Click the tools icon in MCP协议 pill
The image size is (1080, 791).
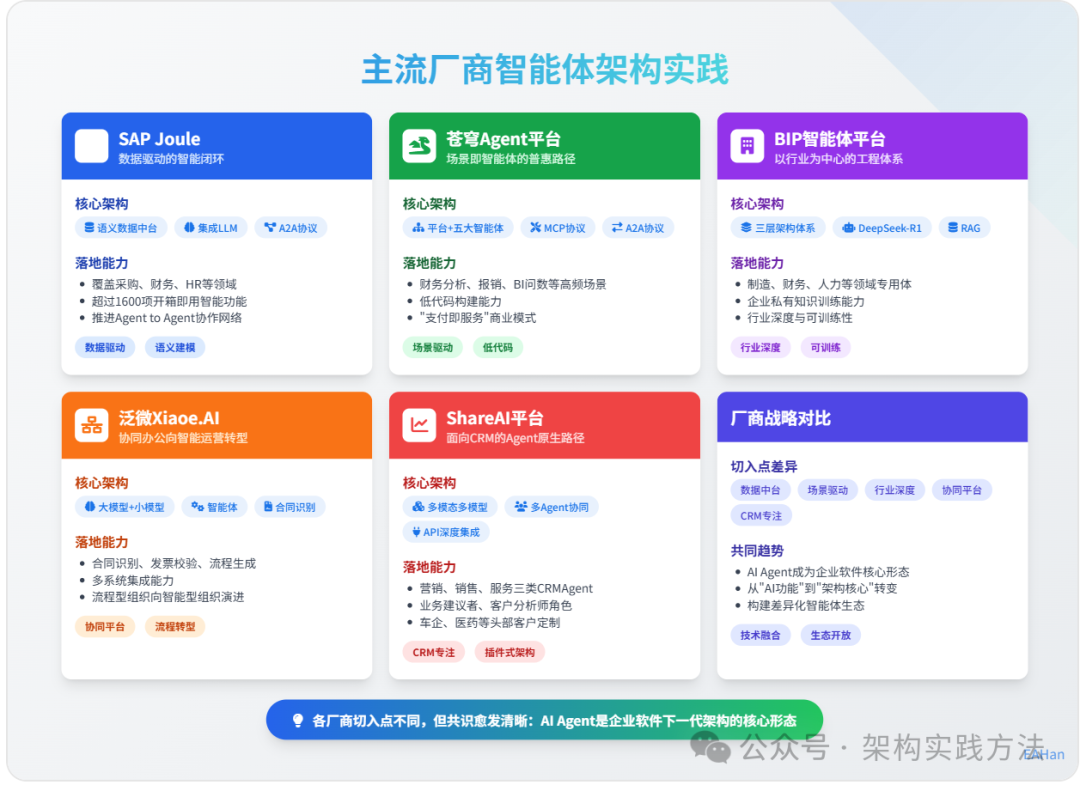[535, 227]
